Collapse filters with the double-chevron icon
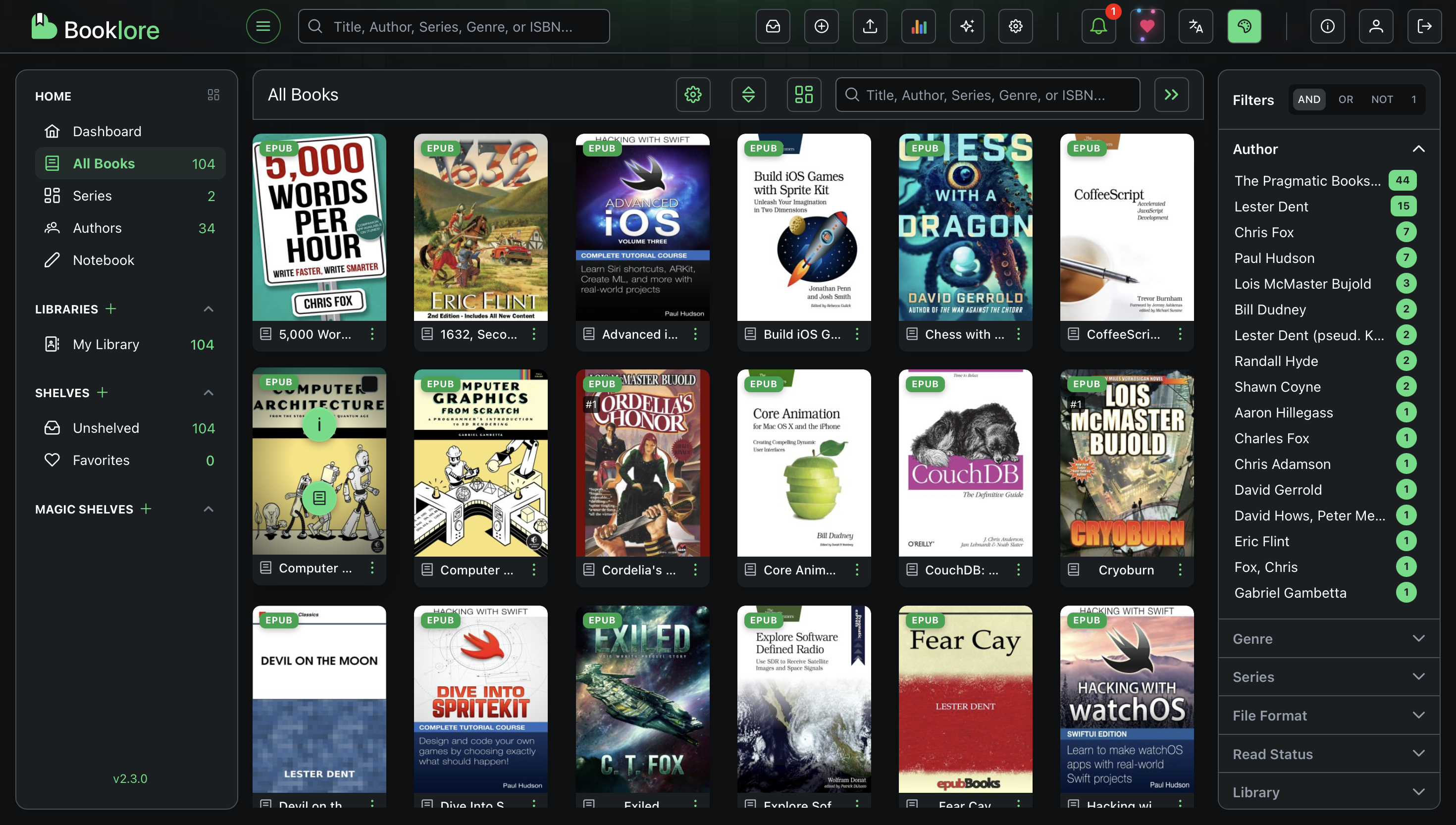Image resolution: width=1456 pixels, height=825 pixels. pyautogui.click(x=1172, y=95)
